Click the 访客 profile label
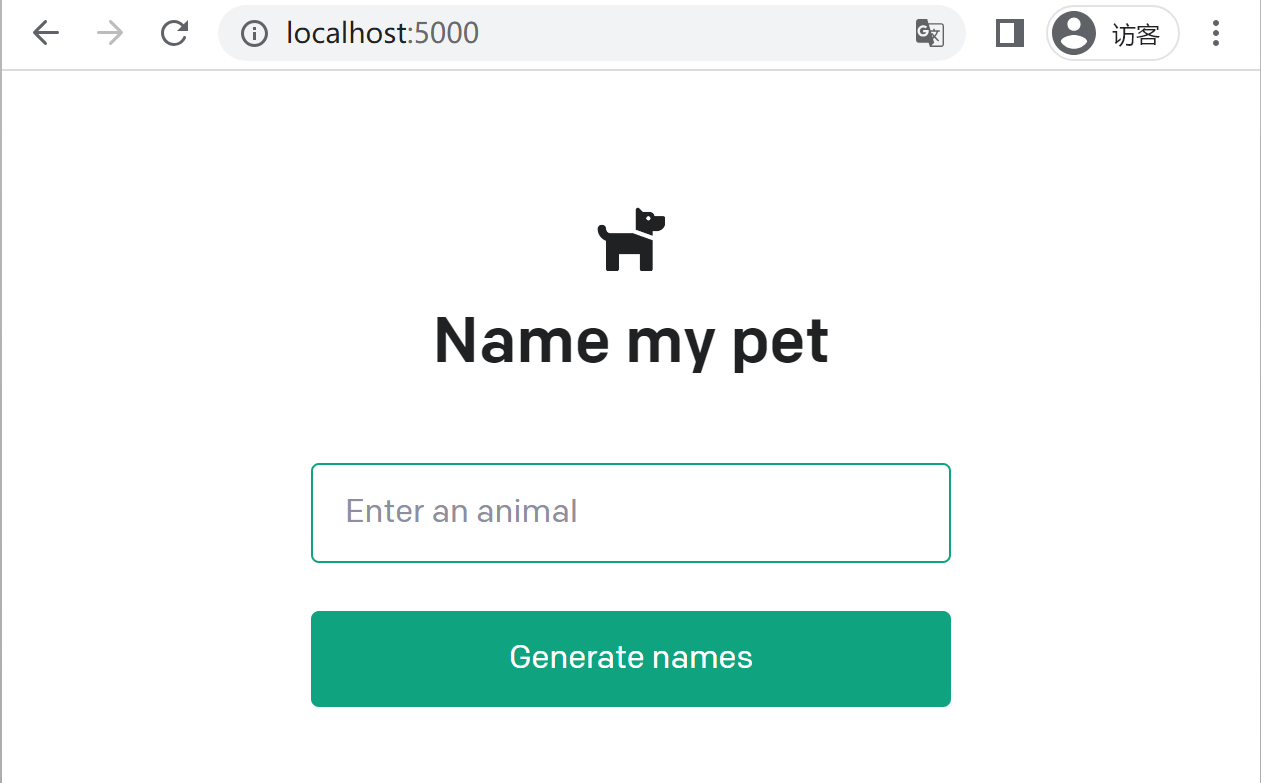This screenshot has width=1261, height=783. 1136,34
